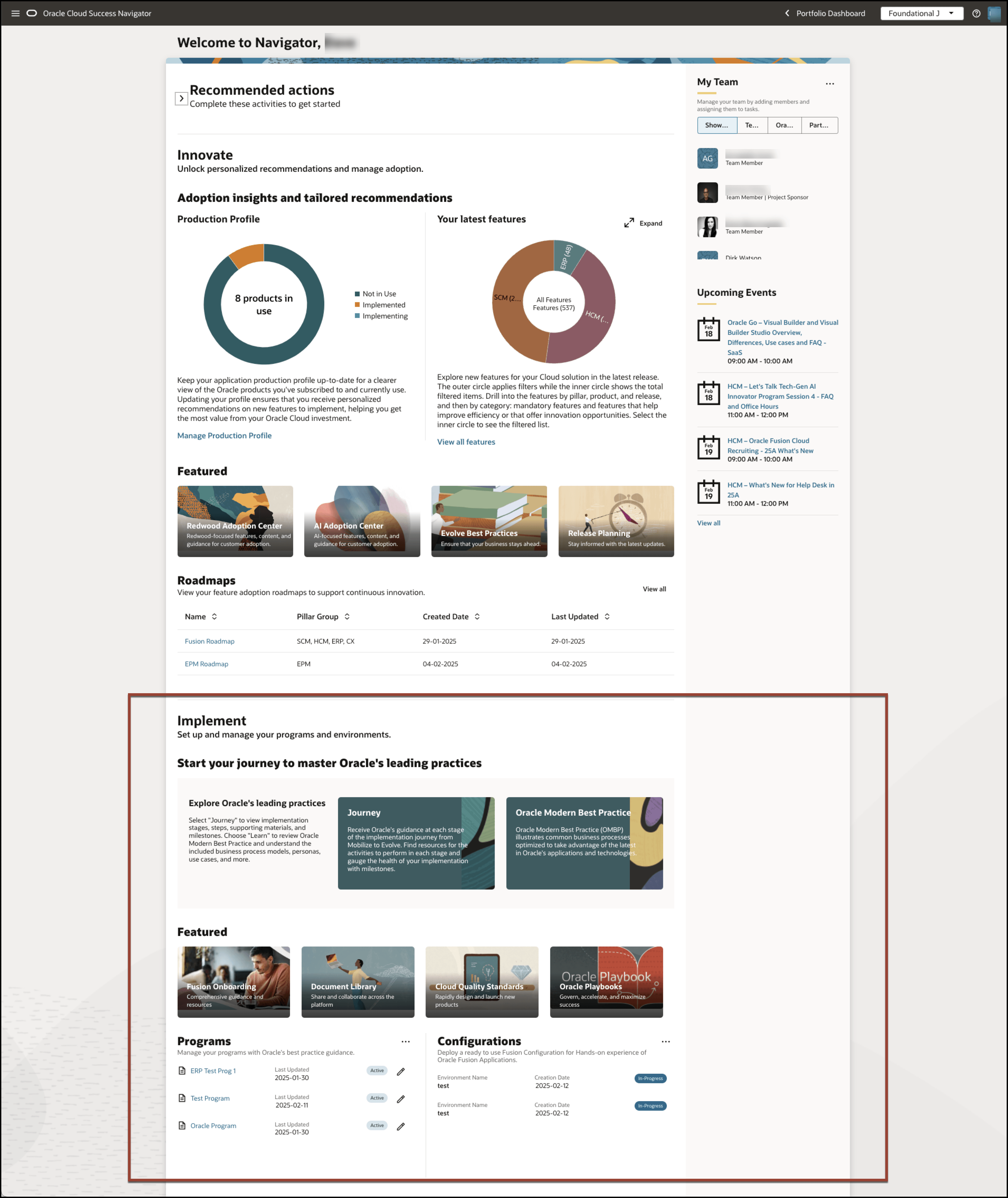The height and width of the screenshot is (1198, 1008).
Task: Click the Expand icon for latest features
Action: coord(629,223)
